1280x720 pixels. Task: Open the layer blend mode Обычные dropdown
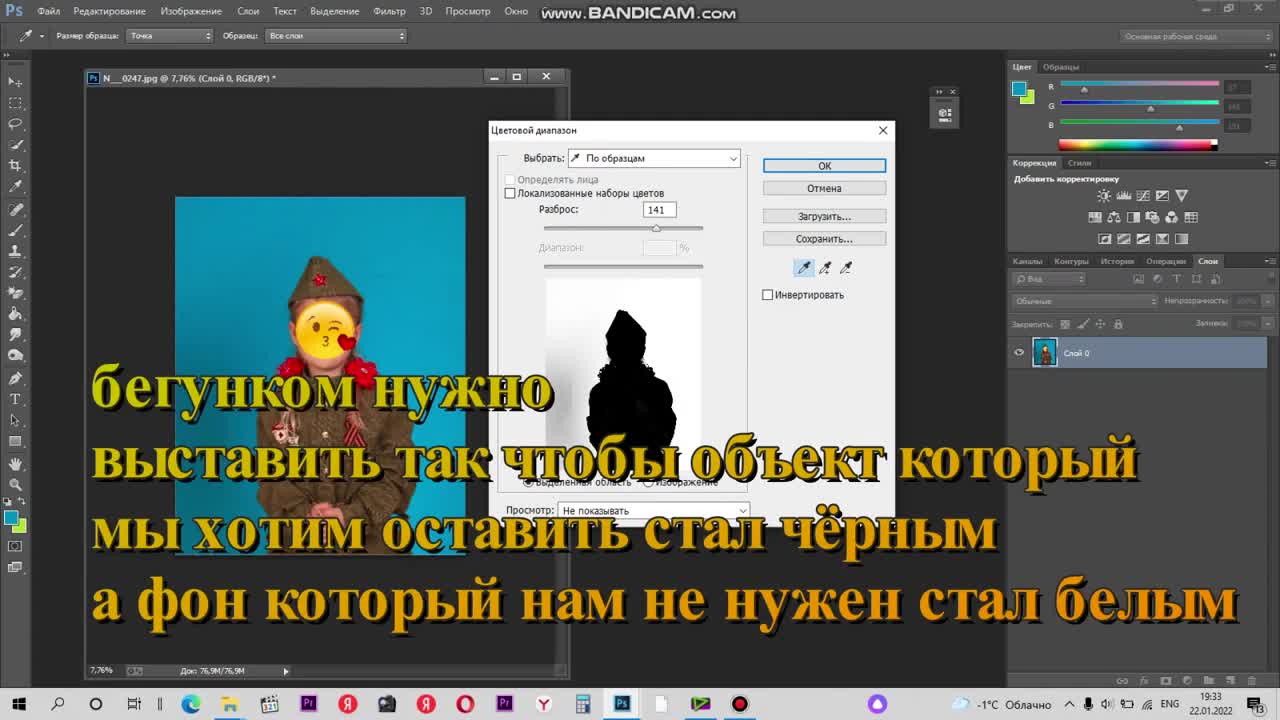(x=1085, y=301)
